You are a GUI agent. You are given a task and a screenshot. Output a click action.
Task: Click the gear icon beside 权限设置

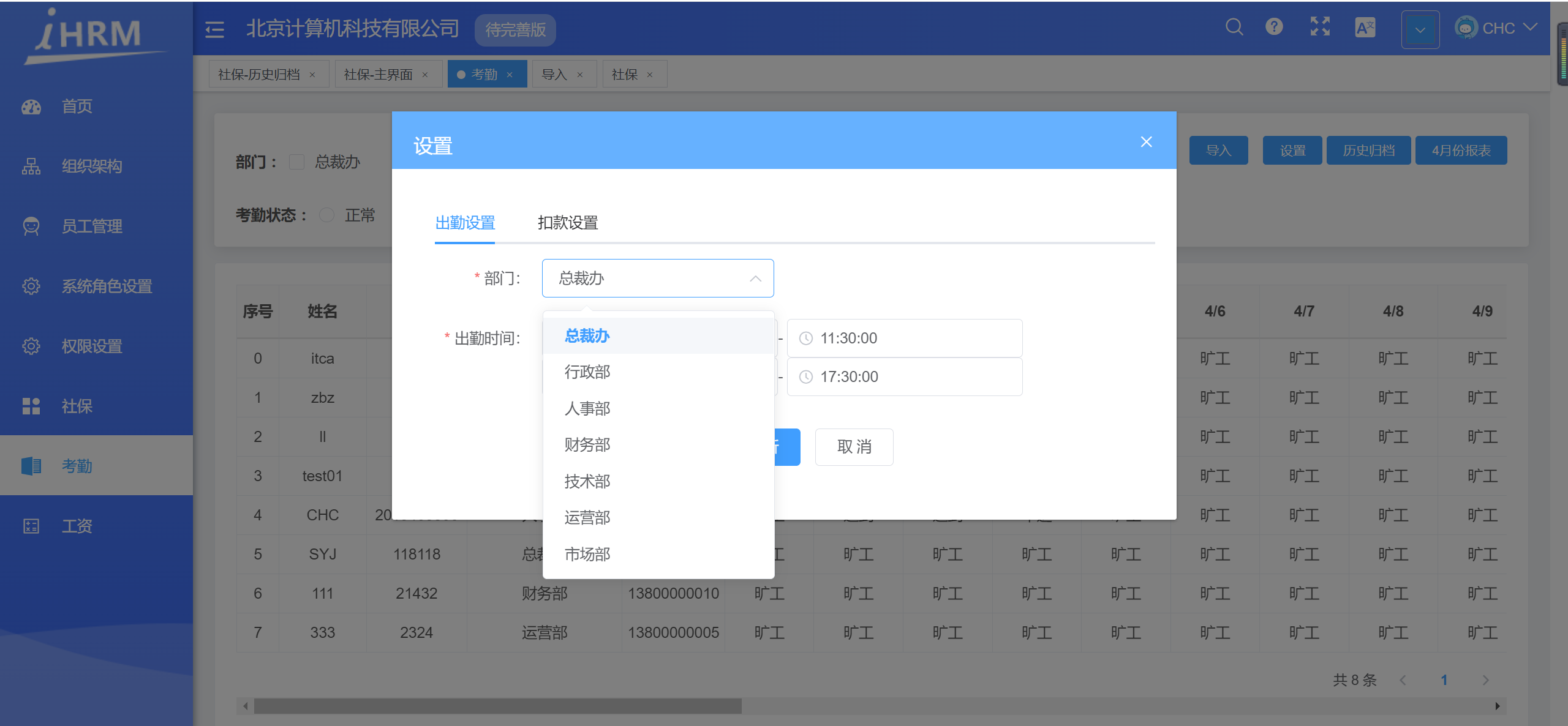coord(31,346)
